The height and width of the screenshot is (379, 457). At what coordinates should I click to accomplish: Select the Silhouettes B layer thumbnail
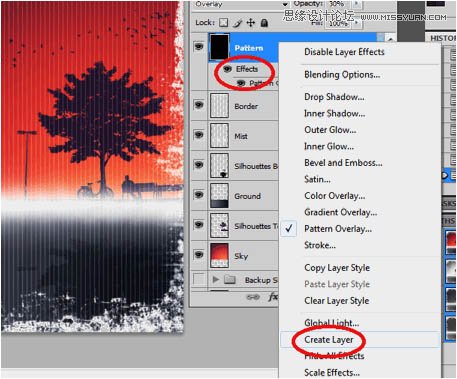[219, 165]
